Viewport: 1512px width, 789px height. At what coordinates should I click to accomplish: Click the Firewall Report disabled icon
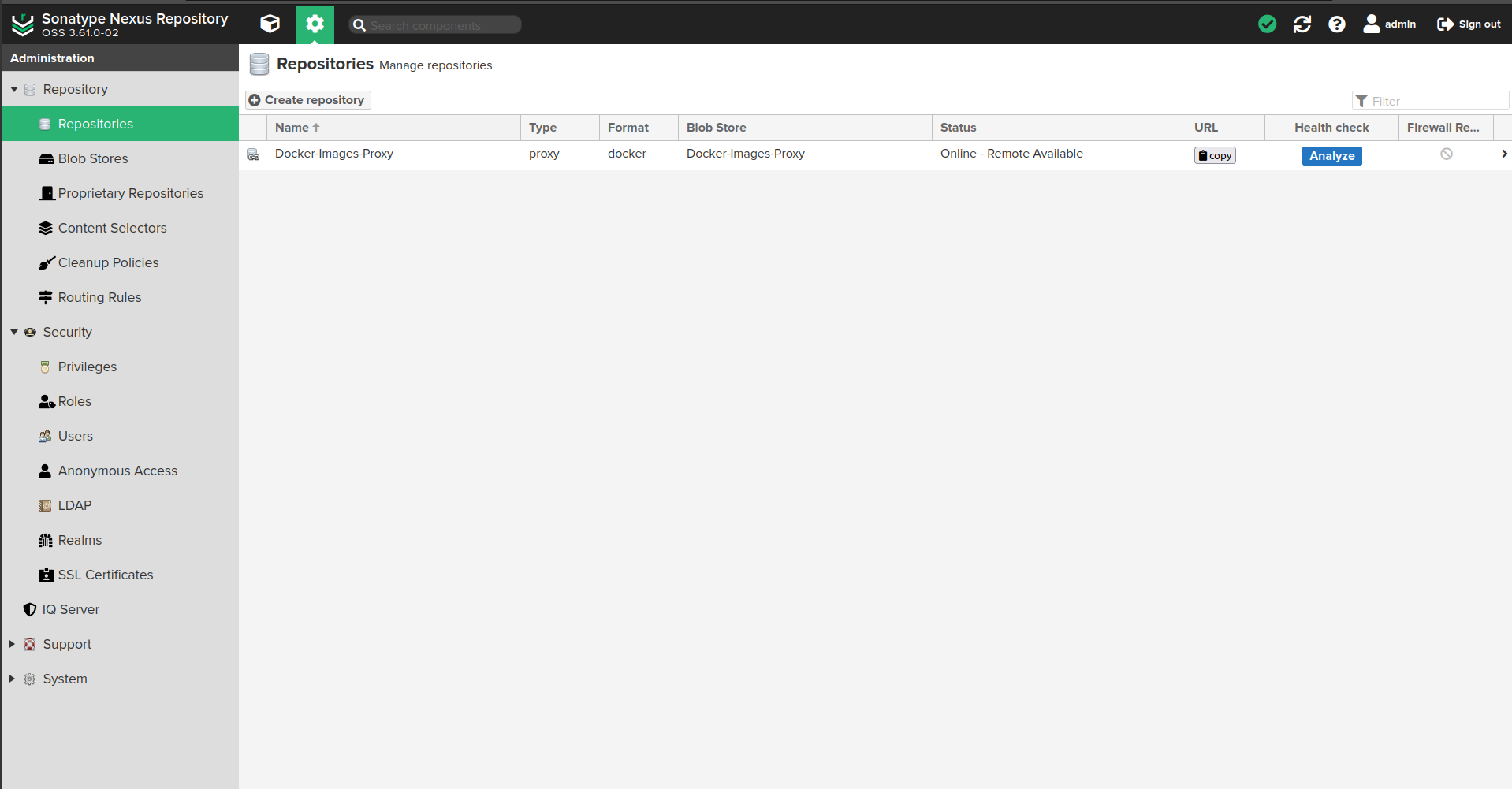pyautogui.click(x=1446, y=154)
